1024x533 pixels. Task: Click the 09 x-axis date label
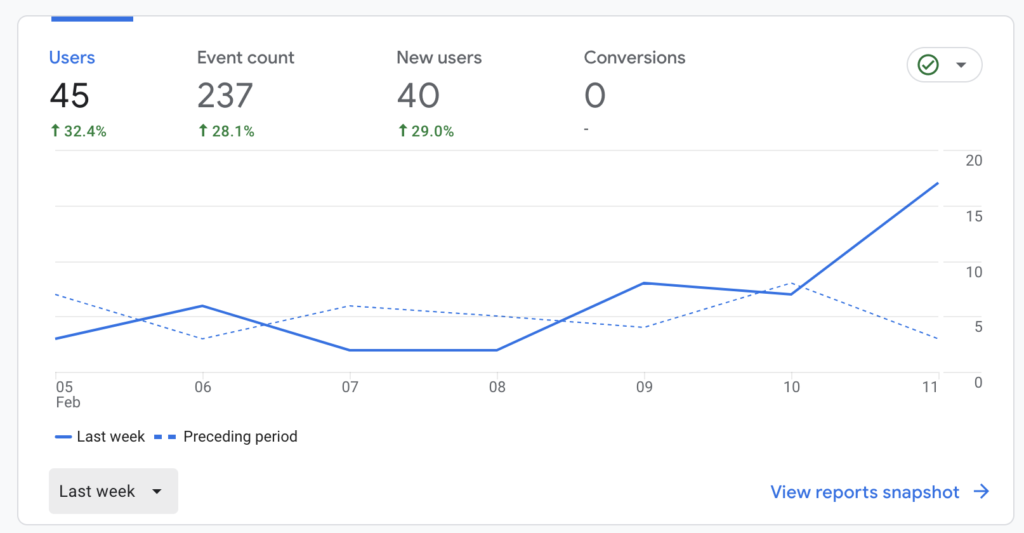[644, 387]
